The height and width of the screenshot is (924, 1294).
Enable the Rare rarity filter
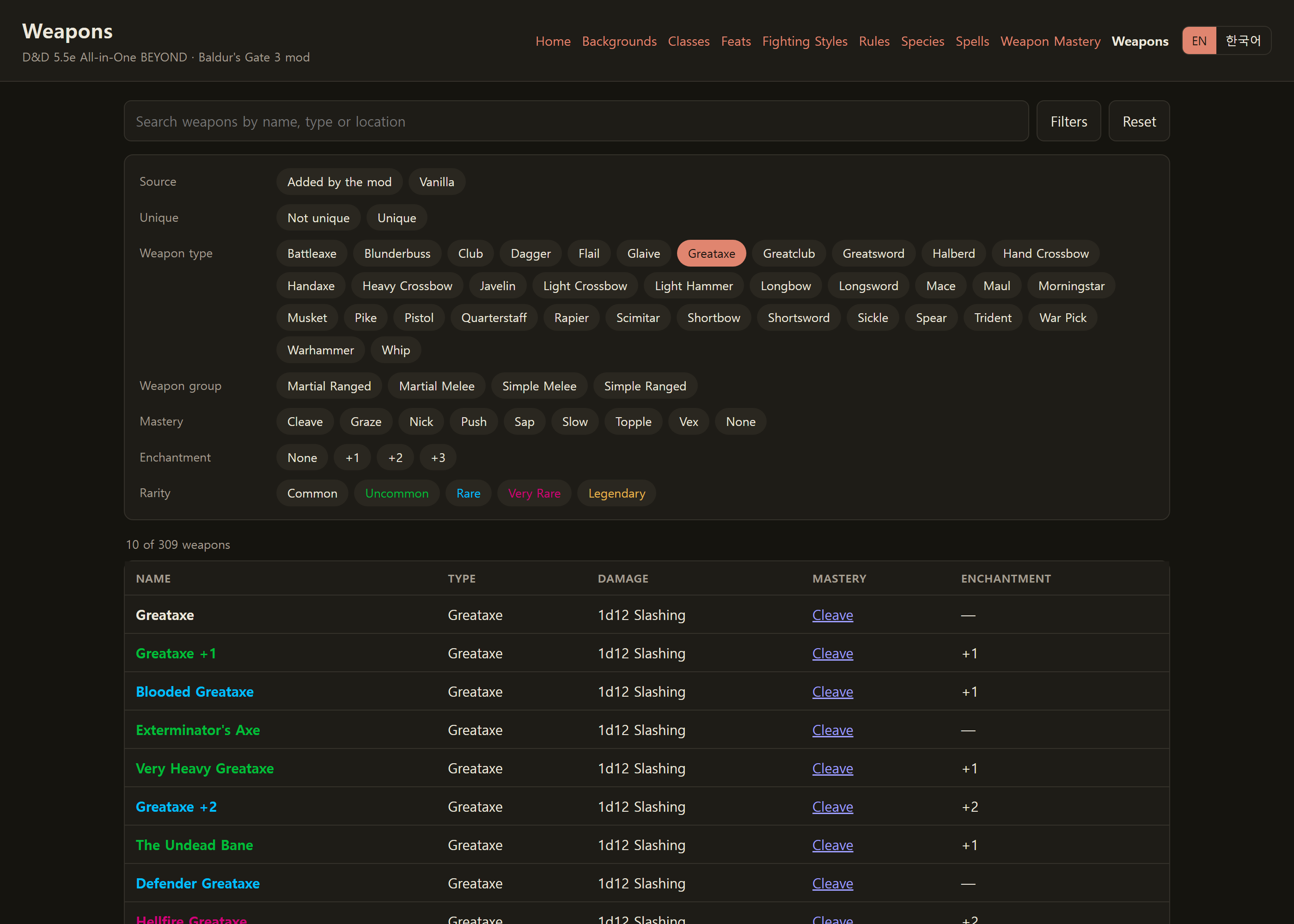(468, 493)
